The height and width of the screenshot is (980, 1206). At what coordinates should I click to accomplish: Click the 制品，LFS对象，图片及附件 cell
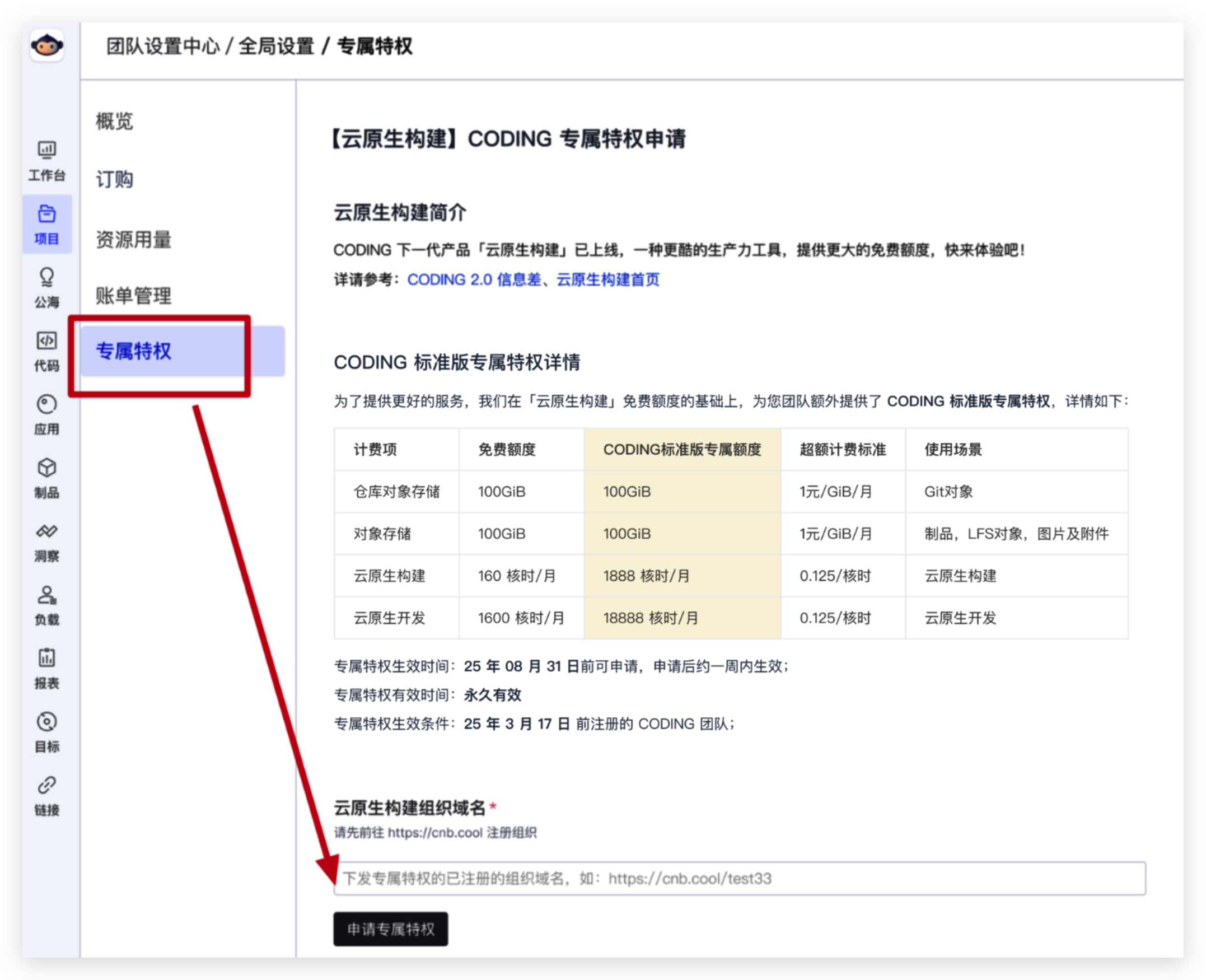click(1016, 534)
